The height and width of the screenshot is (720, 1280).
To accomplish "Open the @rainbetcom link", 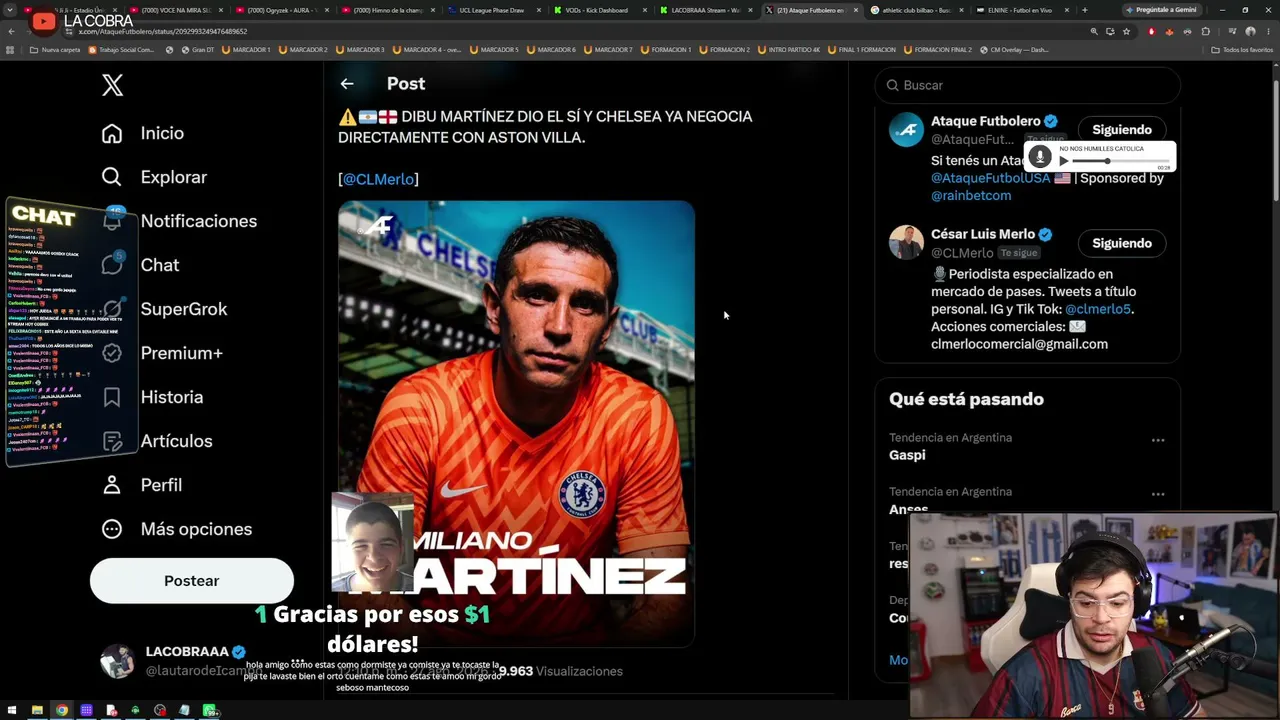I will [x=971, y=196].
